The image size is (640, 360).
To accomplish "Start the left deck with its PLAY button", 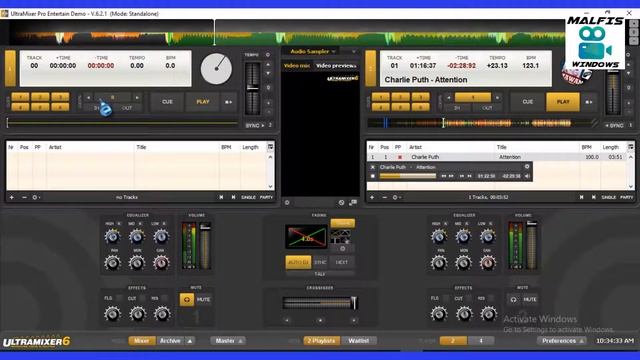I will click(202, 102).
